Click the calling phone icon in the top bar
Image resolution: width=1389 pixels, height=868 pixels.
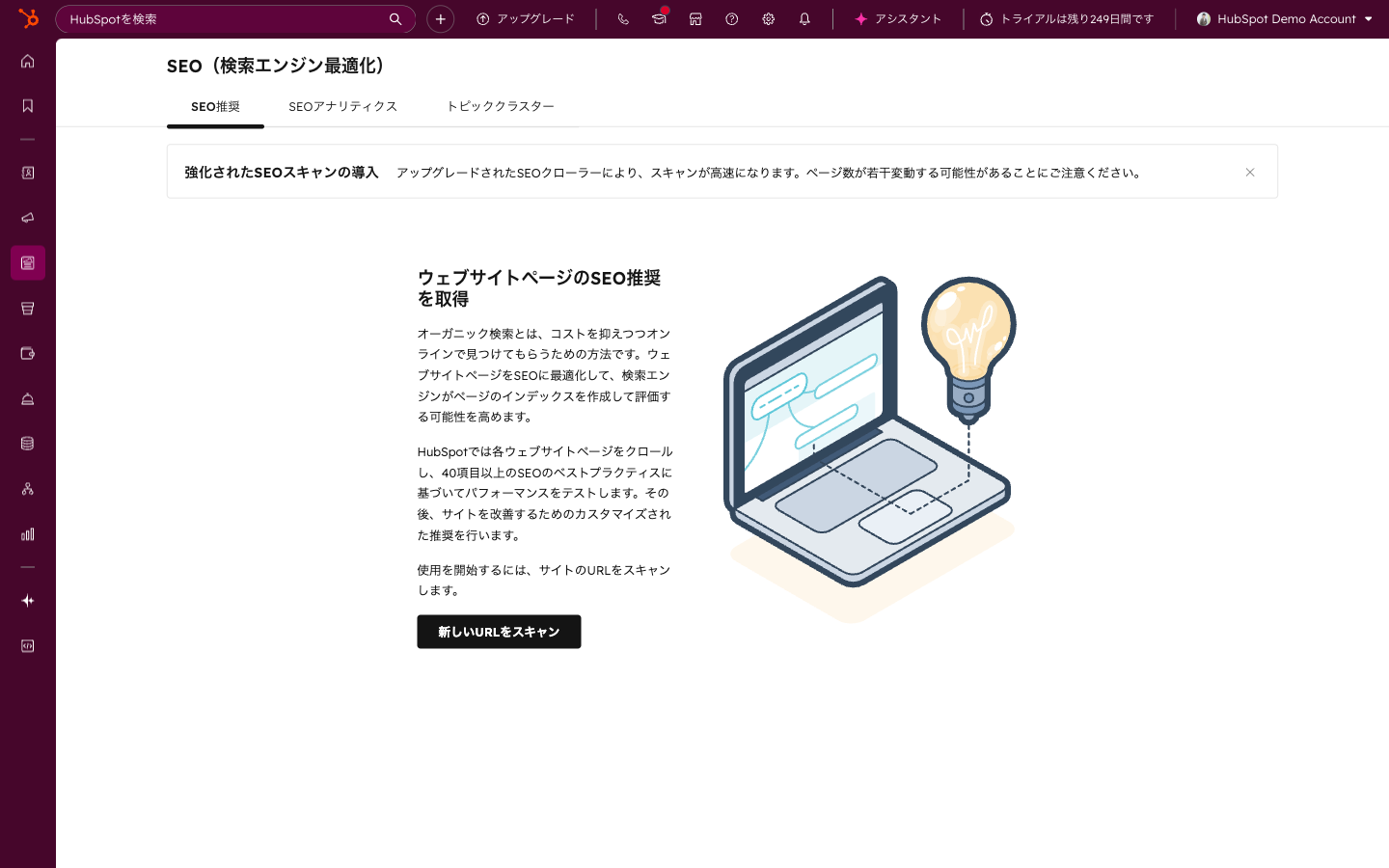623,18
